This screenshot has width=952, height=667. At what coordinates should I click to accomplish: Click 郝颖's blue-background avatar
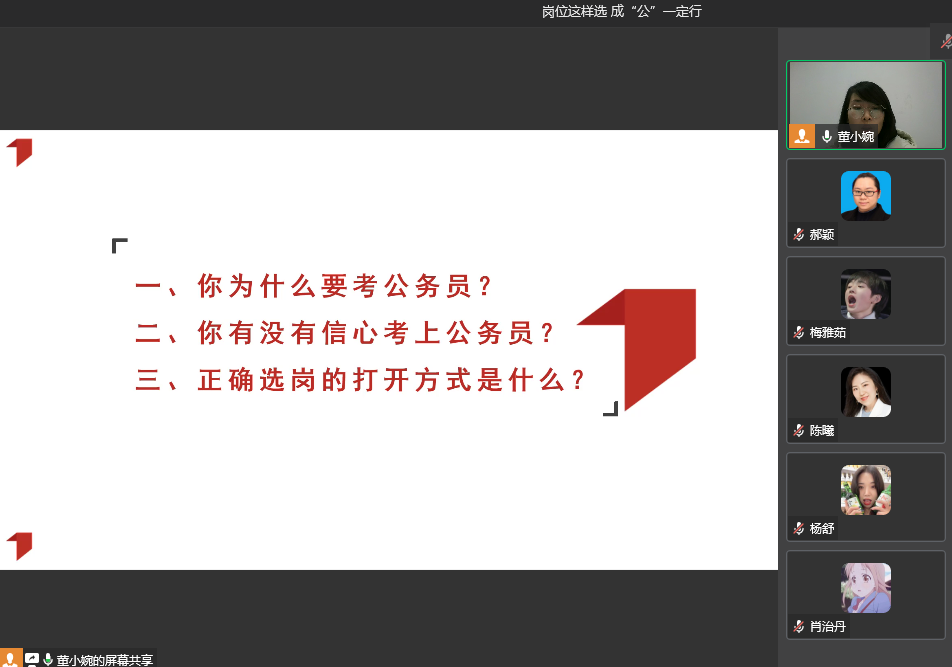click(866, 195)
